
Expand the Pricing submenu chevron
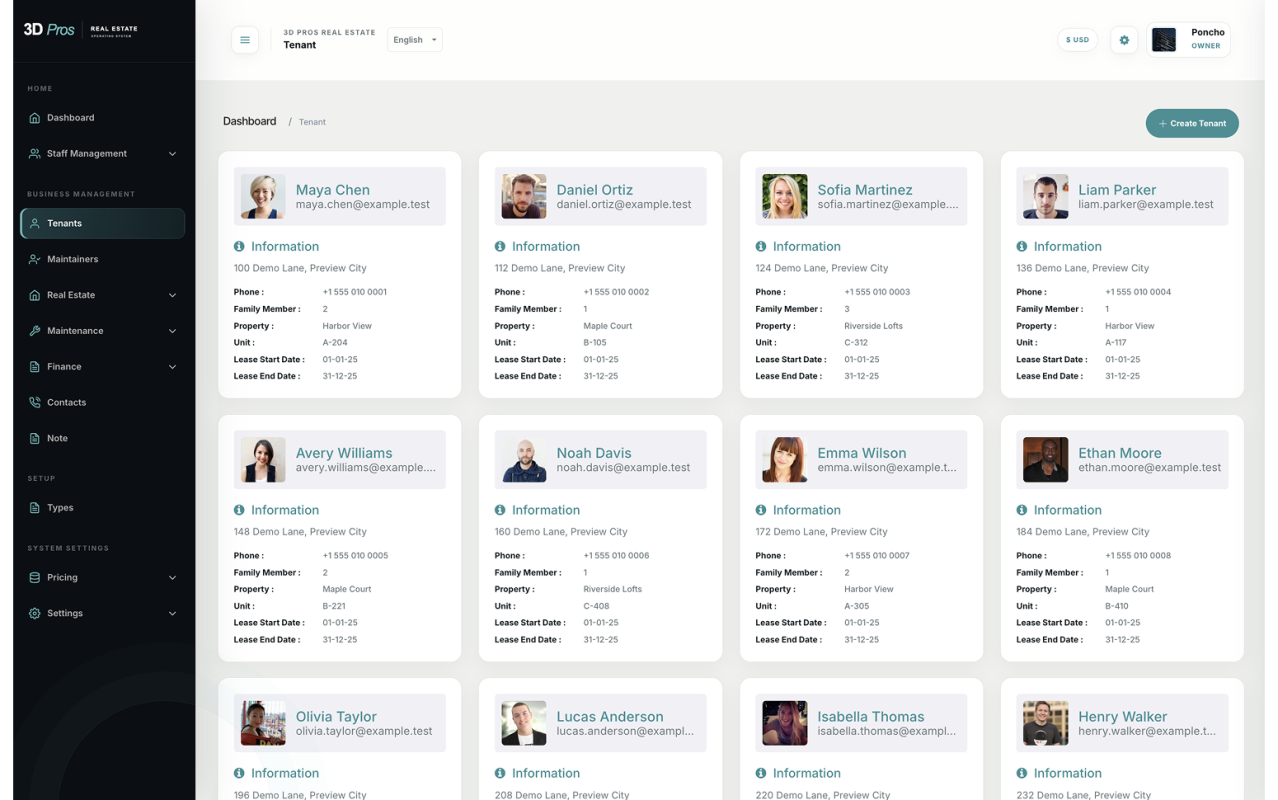(172, 578)
